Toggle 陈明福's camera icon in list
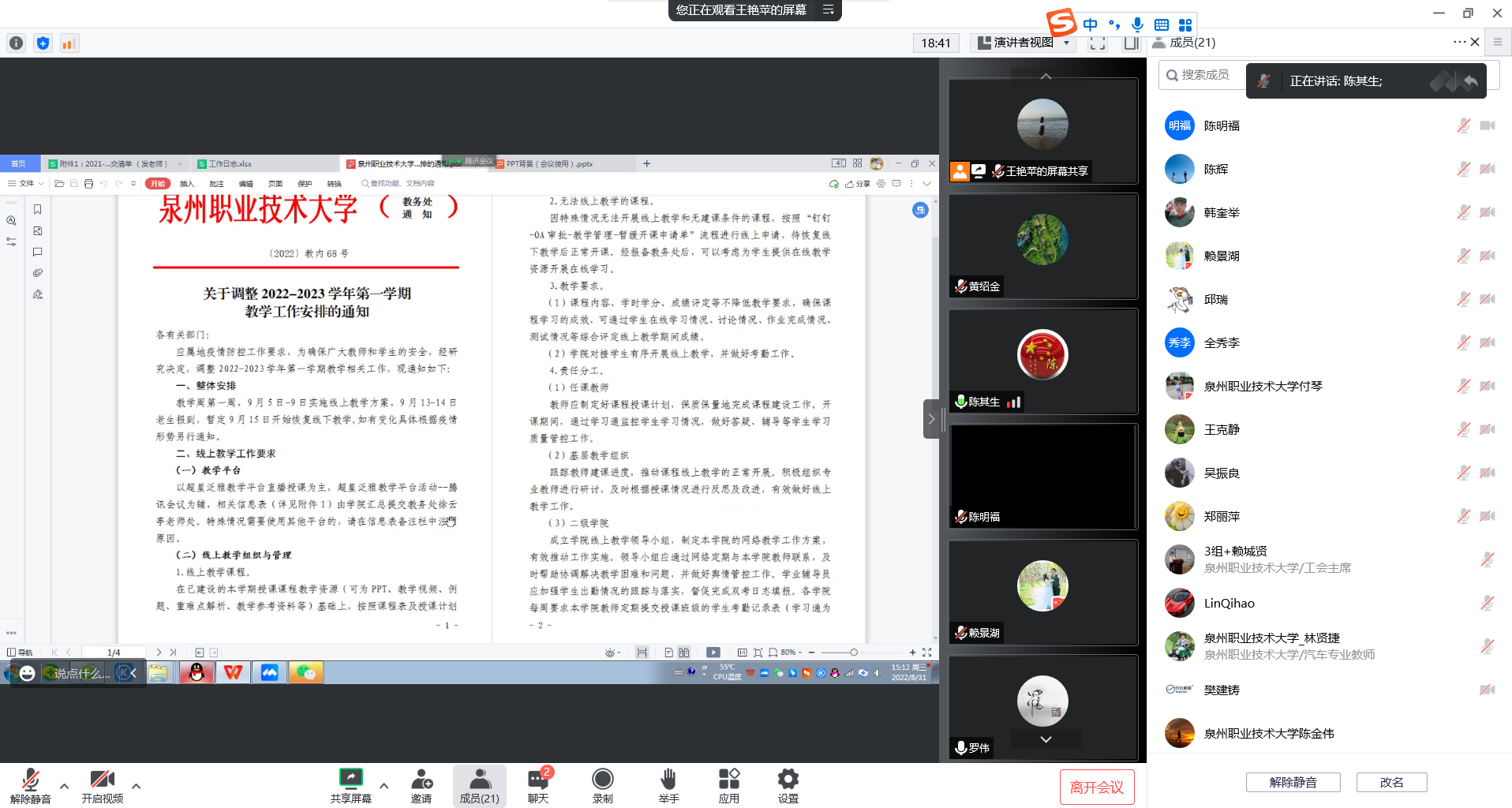The width and height of the screenshot is (1512, 808). [1488, 125]
